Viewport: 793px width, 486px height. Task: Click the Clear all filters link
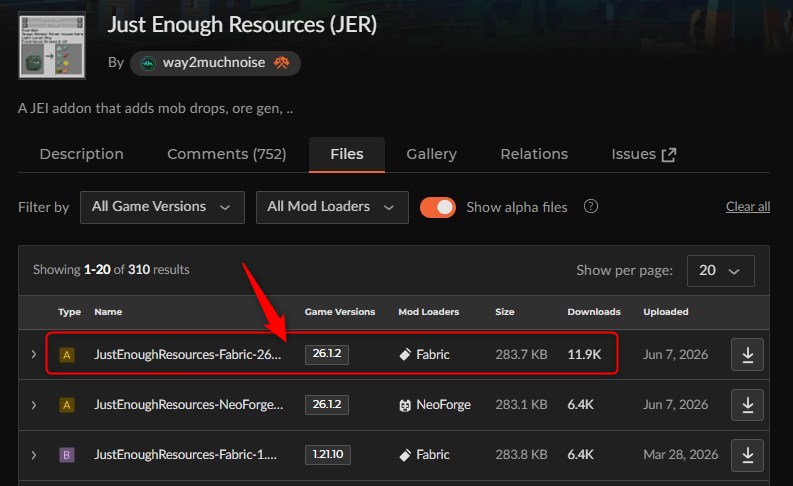point(748,207)
